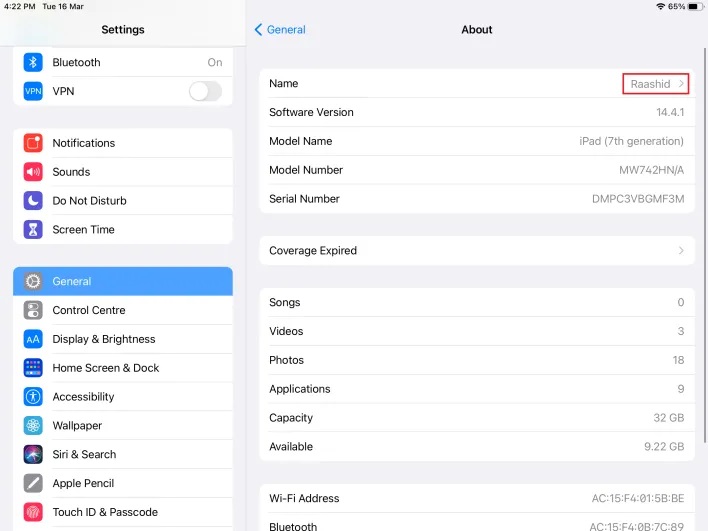This screenshot has height=531, width=708.
Task: Tap the pink Sounds speaker icon
Action: (33, 172)
